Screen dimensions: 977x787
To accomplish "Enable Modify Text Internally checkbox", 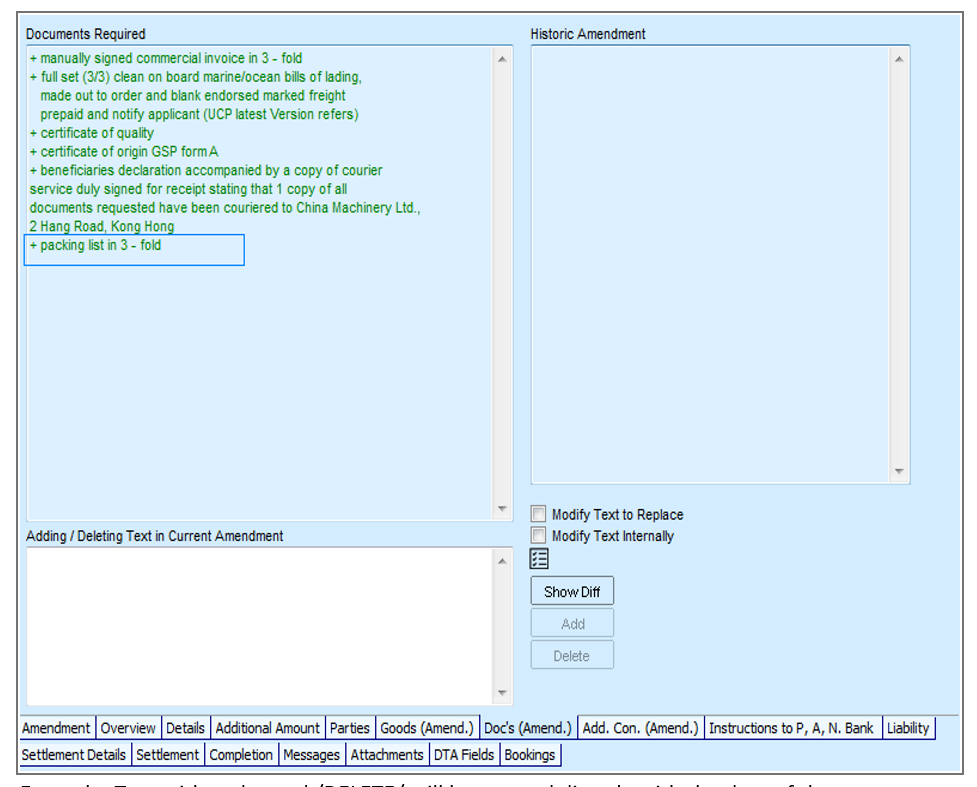I will (x=538, y=535).
